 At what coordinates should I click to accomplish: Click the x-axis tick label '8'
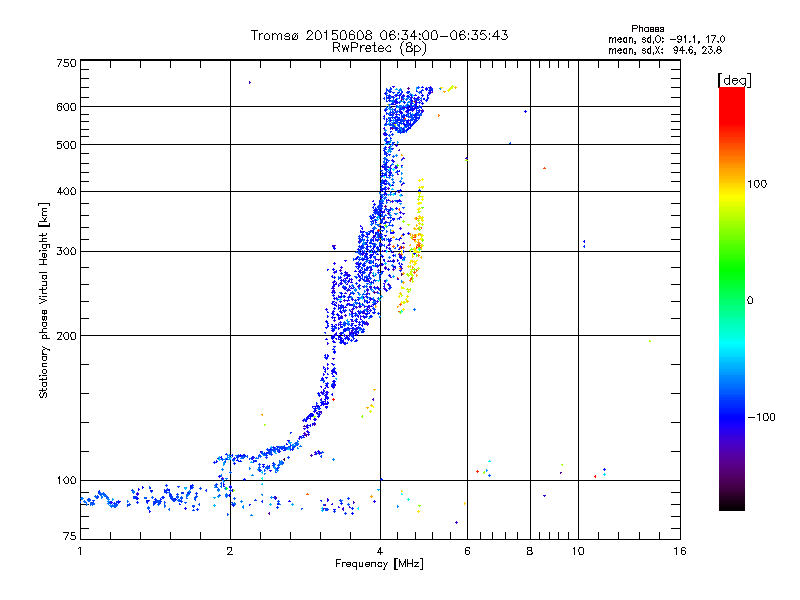point(530,551)
